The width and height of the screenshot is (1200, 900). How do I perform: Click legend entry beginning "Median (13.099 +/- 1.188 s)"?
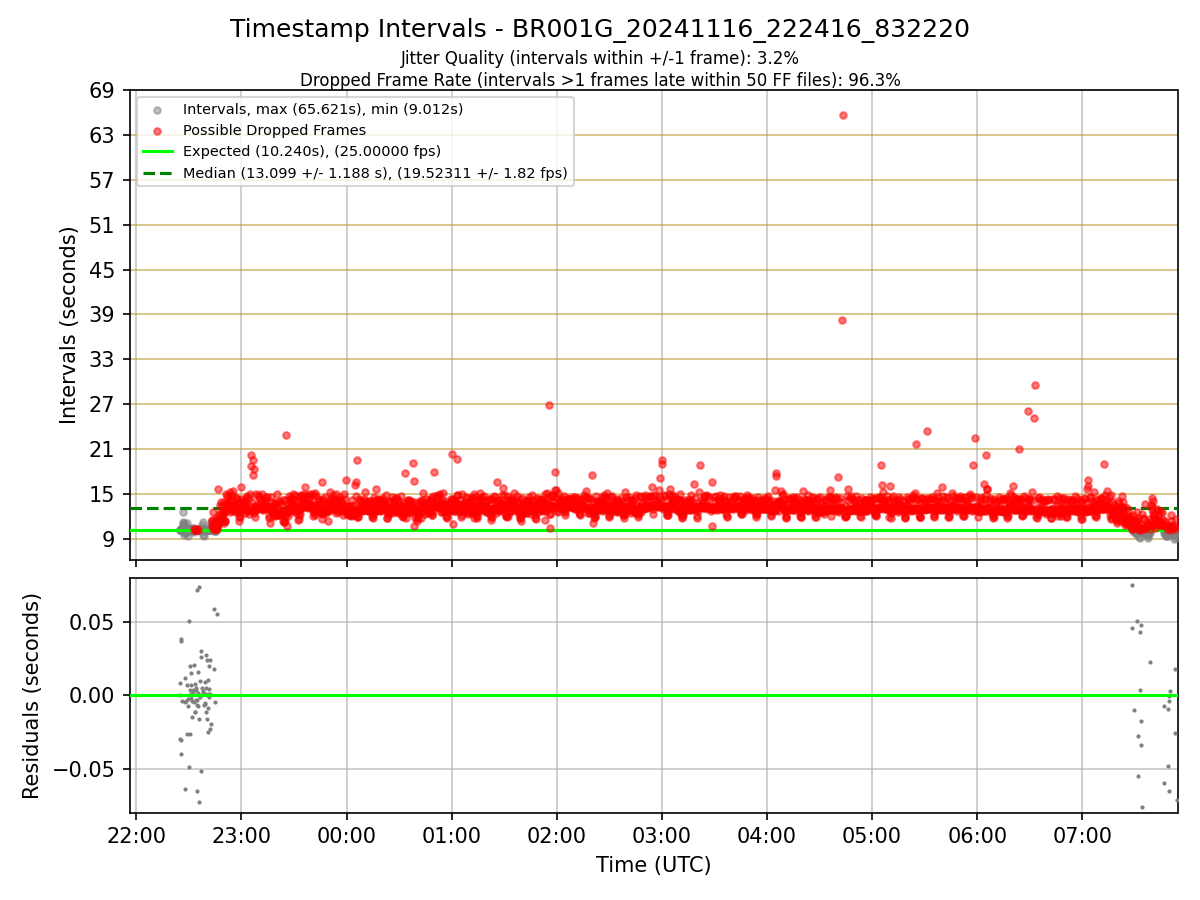click(375, 173)
